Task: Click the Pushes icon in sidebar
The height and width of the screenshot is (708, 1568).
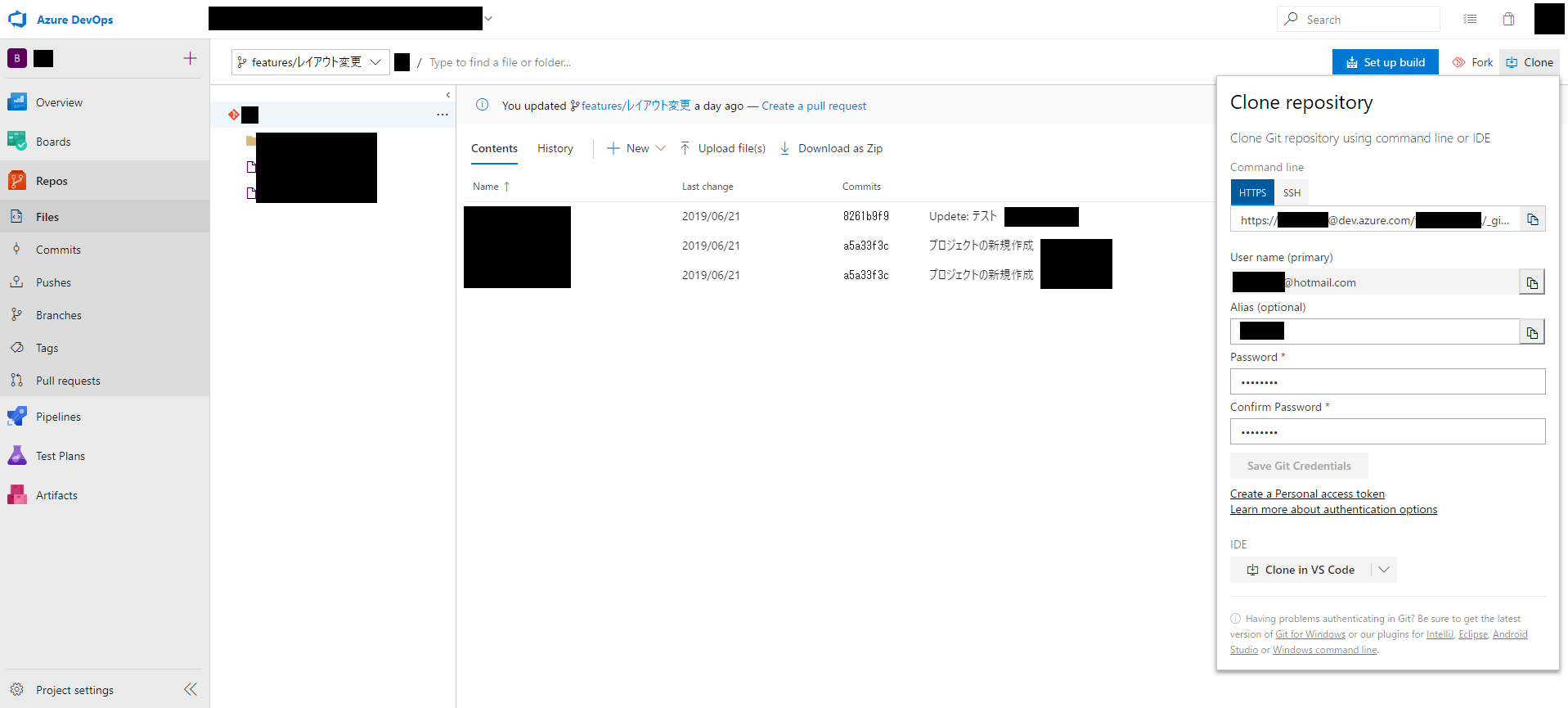Action: (16, 282)
